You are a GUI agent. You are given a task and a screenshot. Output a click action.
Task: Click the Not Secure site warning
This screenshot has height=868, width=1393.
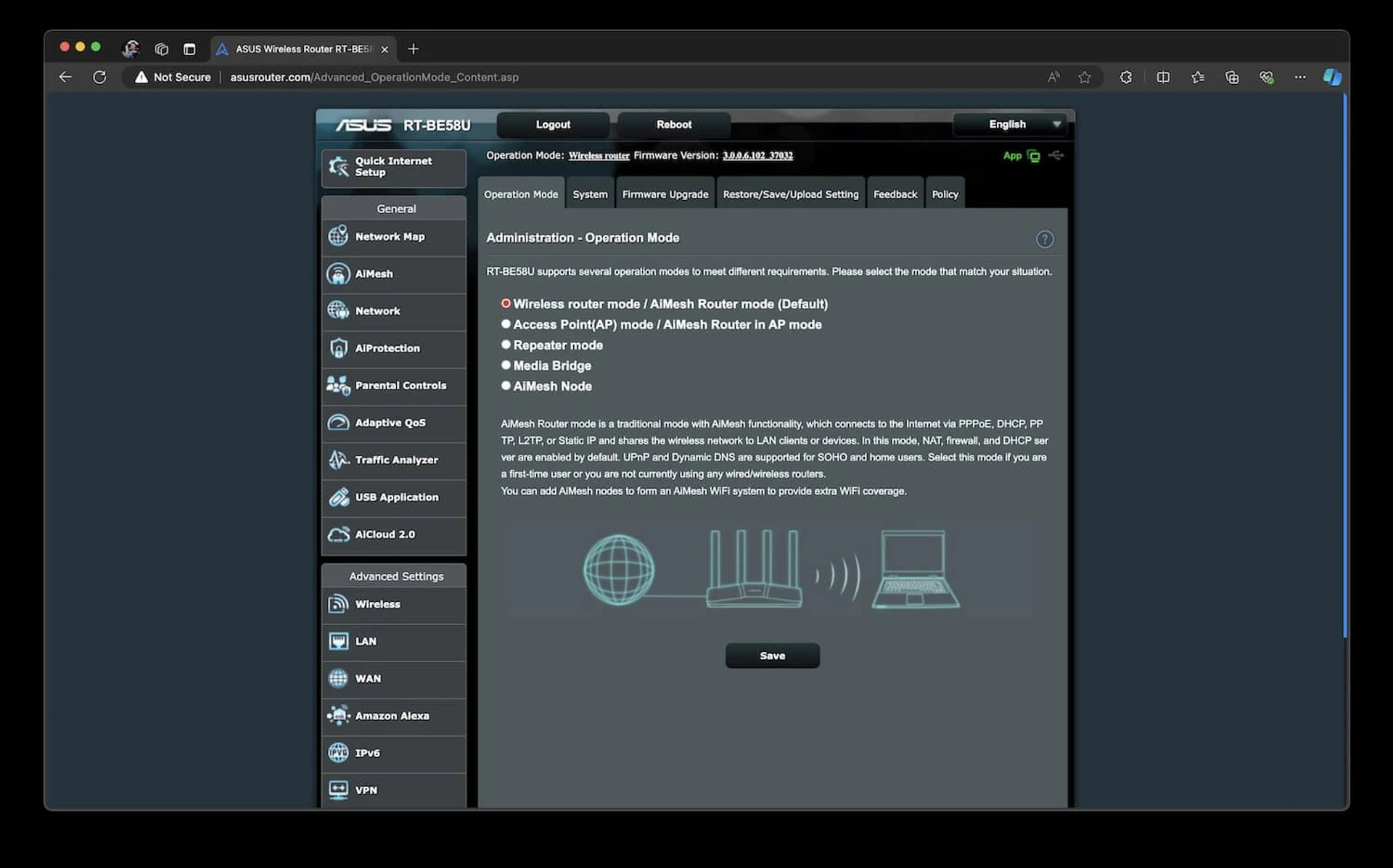(173, 77)
